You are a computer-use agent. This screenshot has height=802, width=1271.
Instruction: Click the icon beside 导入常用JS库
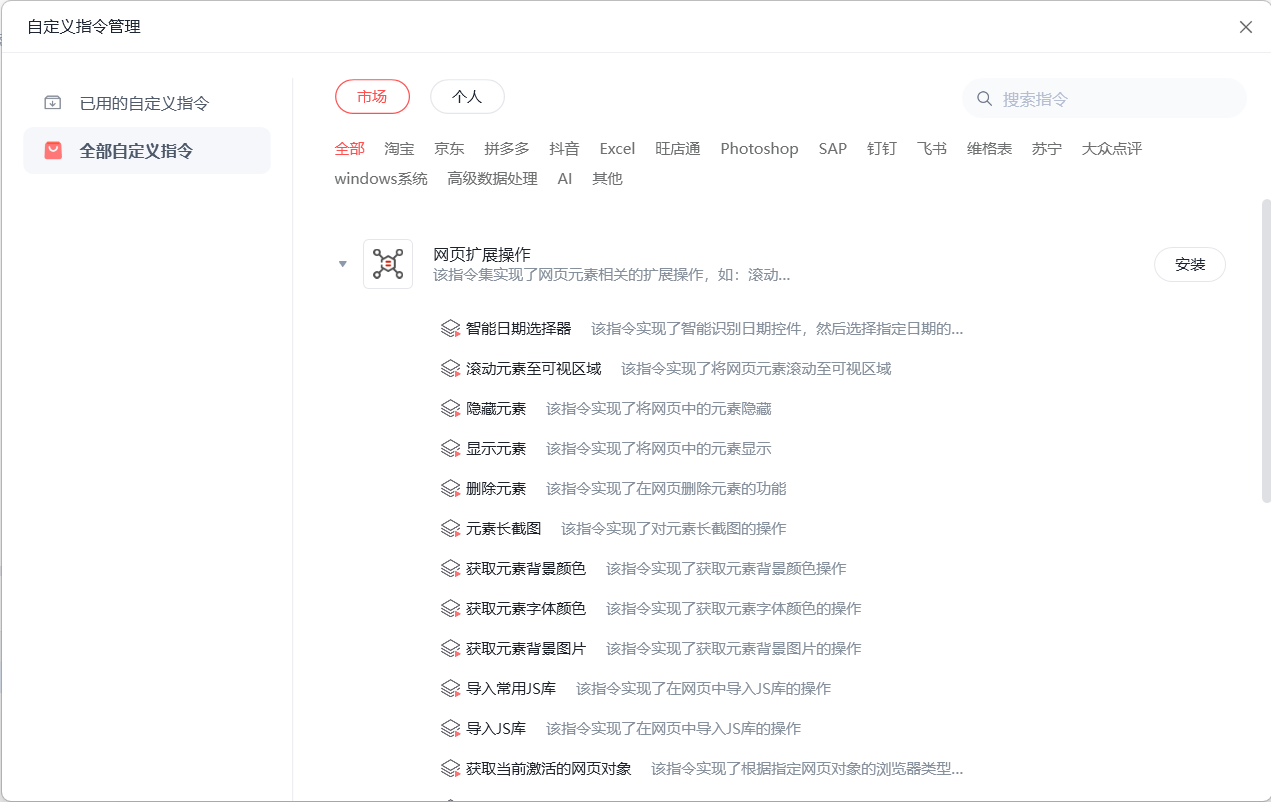(x=450, y=688)
